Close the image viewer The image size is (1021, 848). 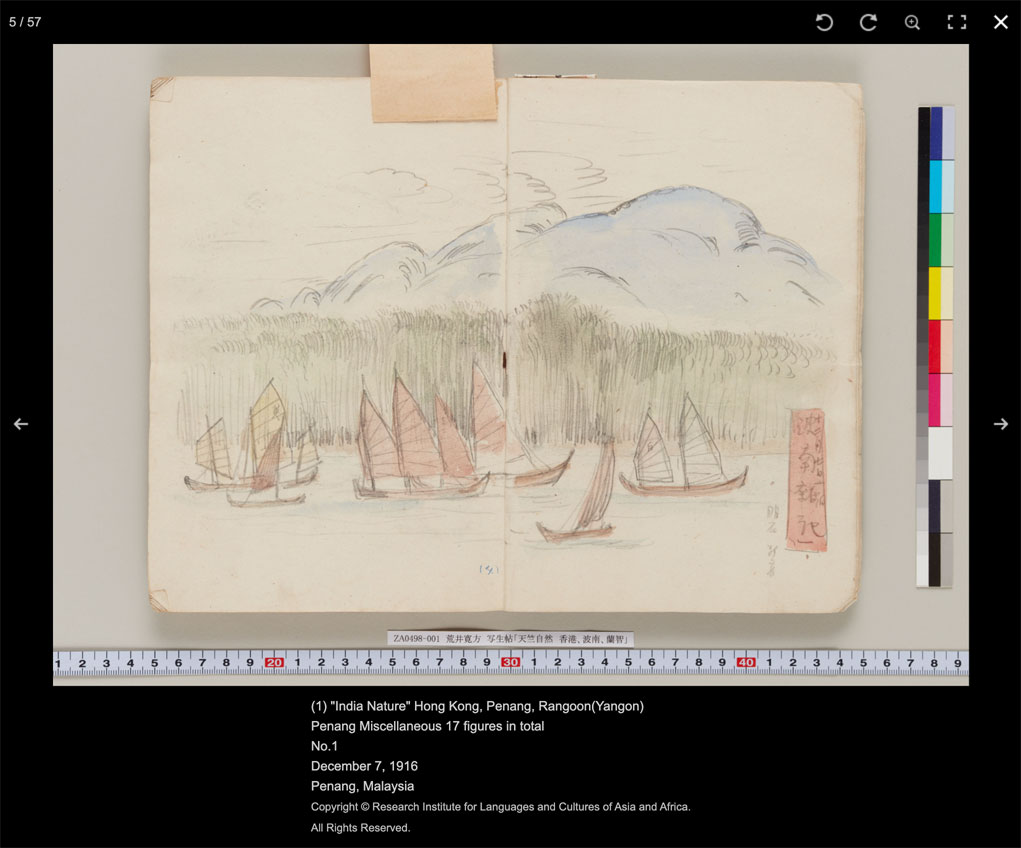(x=1001, y=22)
